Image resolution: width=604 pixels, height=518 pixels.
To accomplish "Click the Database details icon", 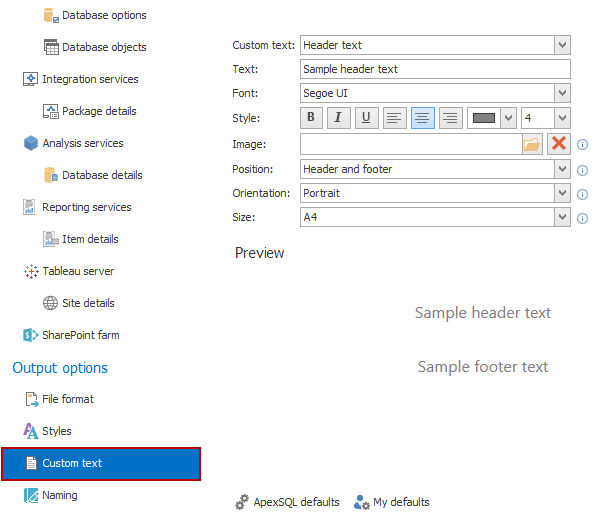I will (x=51, y=175).
